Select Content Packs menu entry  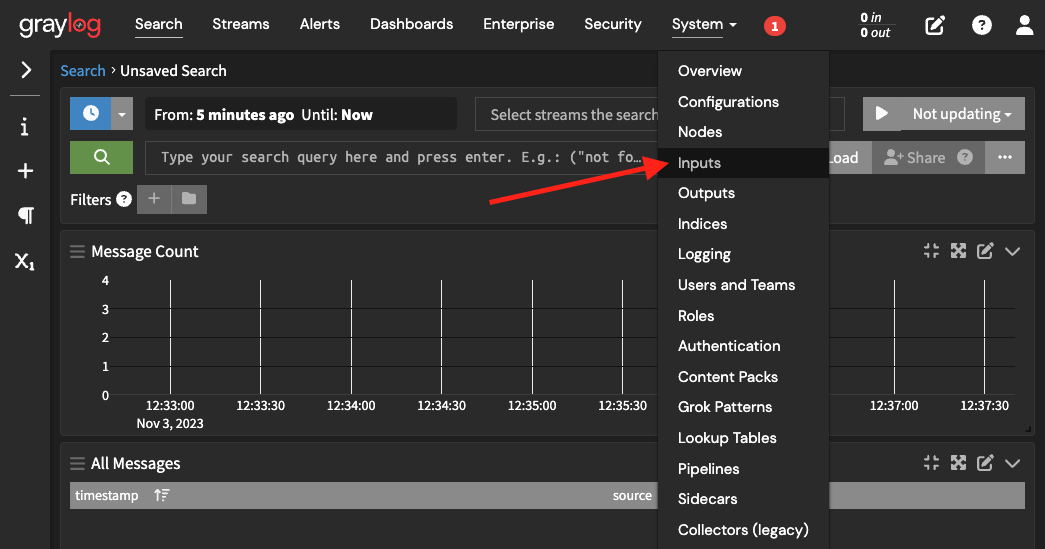point(743,376)
